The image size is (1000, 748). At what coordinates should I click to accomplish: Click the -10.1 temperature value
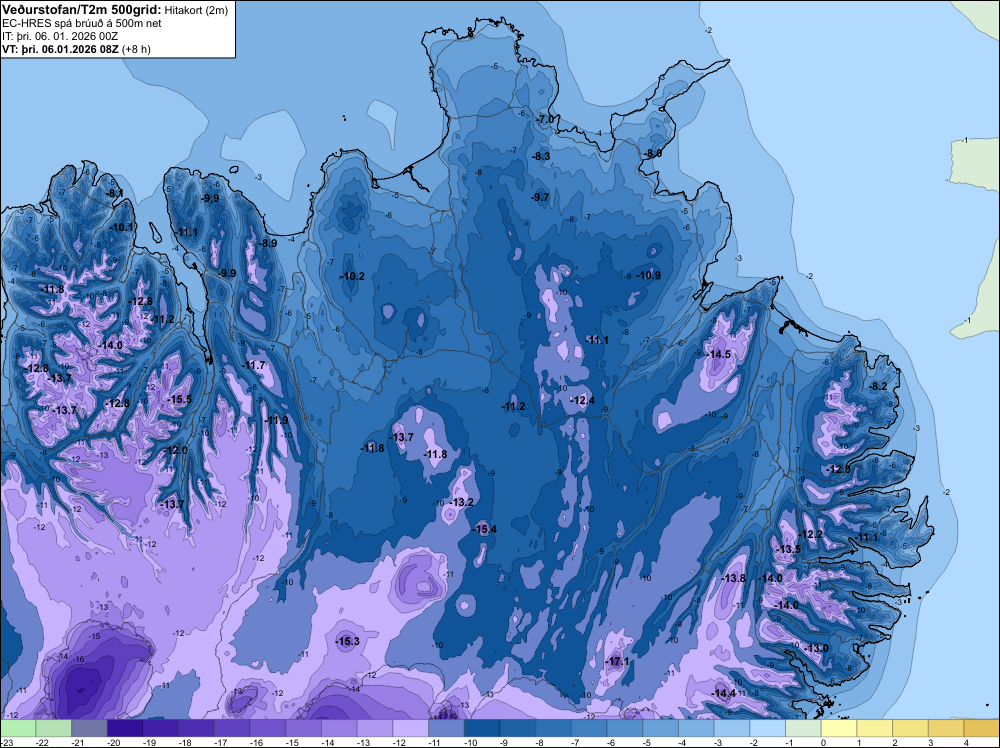[122, 227]
